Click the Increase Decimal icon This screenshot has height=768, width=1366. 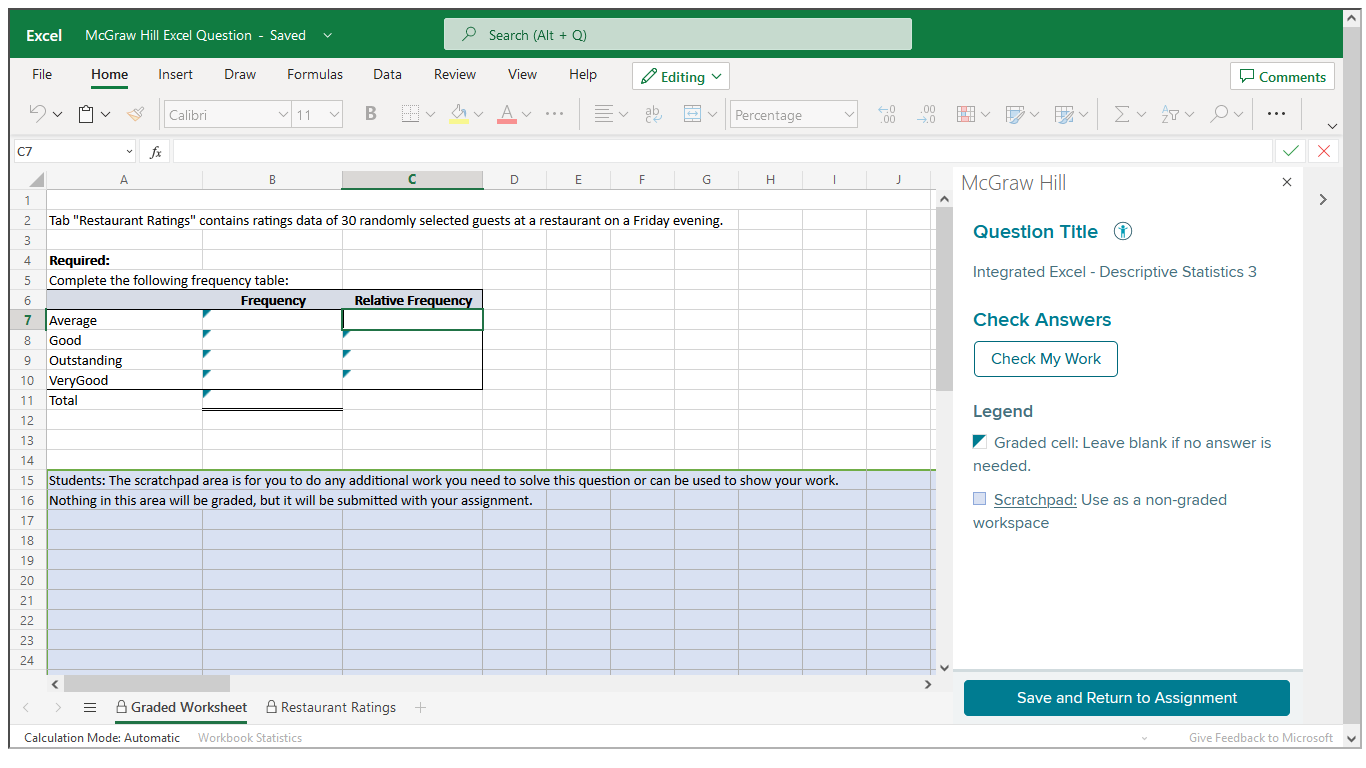pyautogui.click(x=885, y=114)
